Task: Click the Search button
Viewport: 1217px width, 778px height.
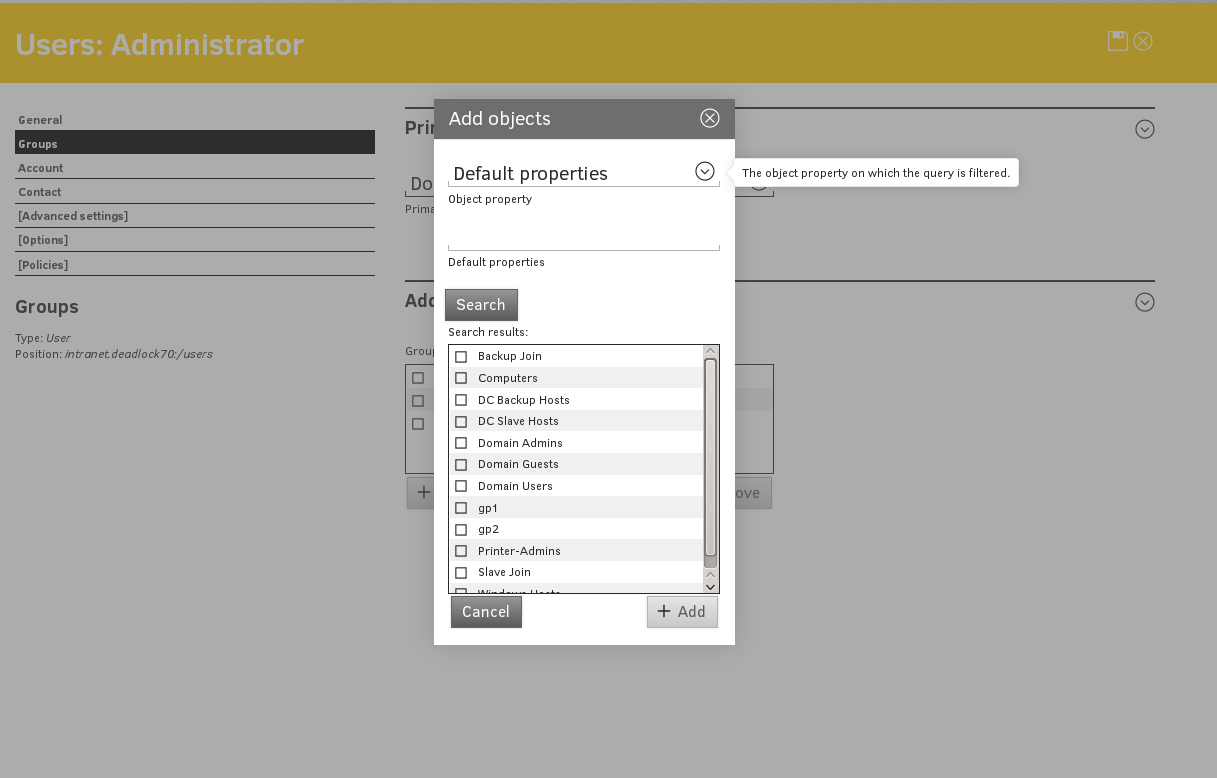Action: 481,305
